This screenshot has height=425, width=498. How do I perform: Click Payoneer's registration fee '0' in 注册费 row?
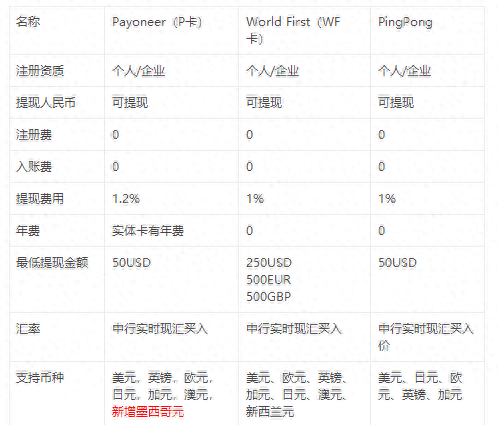coord(115,135)
